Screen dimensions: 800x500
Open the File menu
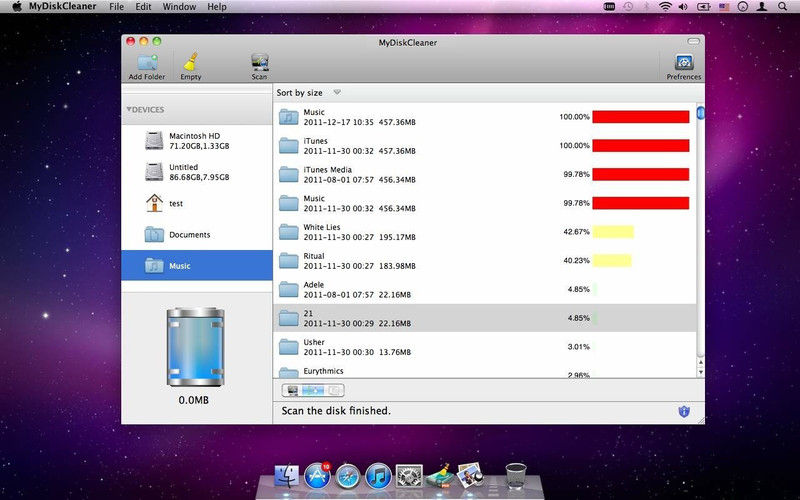tap(116, 7)
